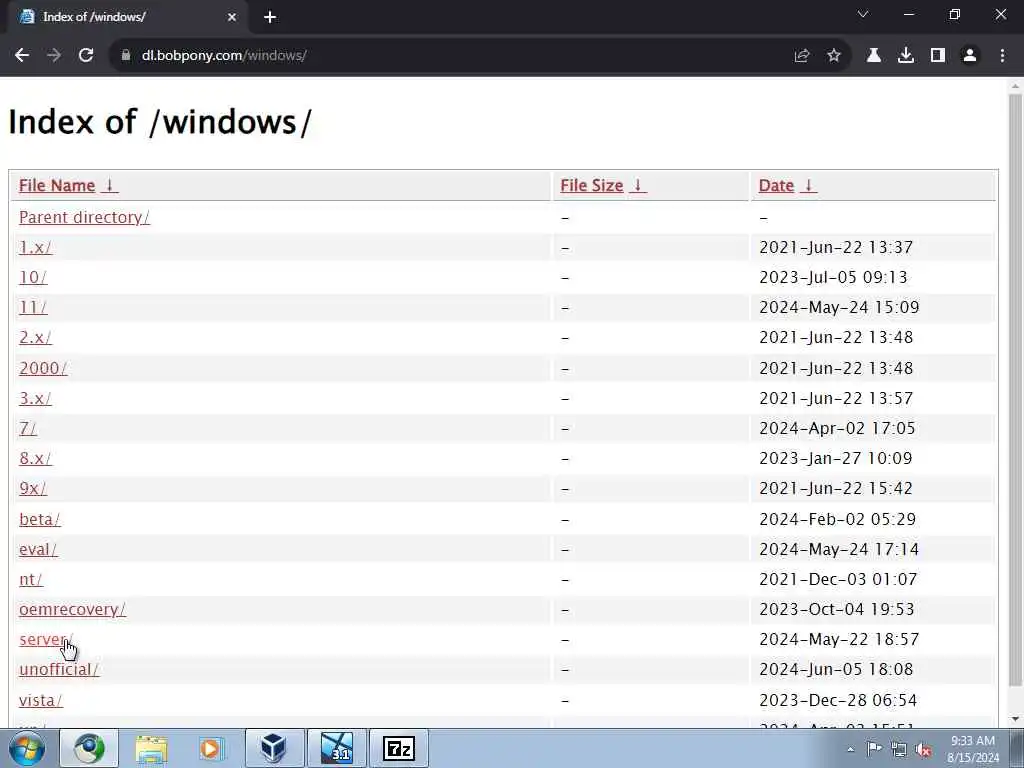Open the Windows Start menu
The width and height of the screenshot is (1024, 768).
click(x=27, y=748)
